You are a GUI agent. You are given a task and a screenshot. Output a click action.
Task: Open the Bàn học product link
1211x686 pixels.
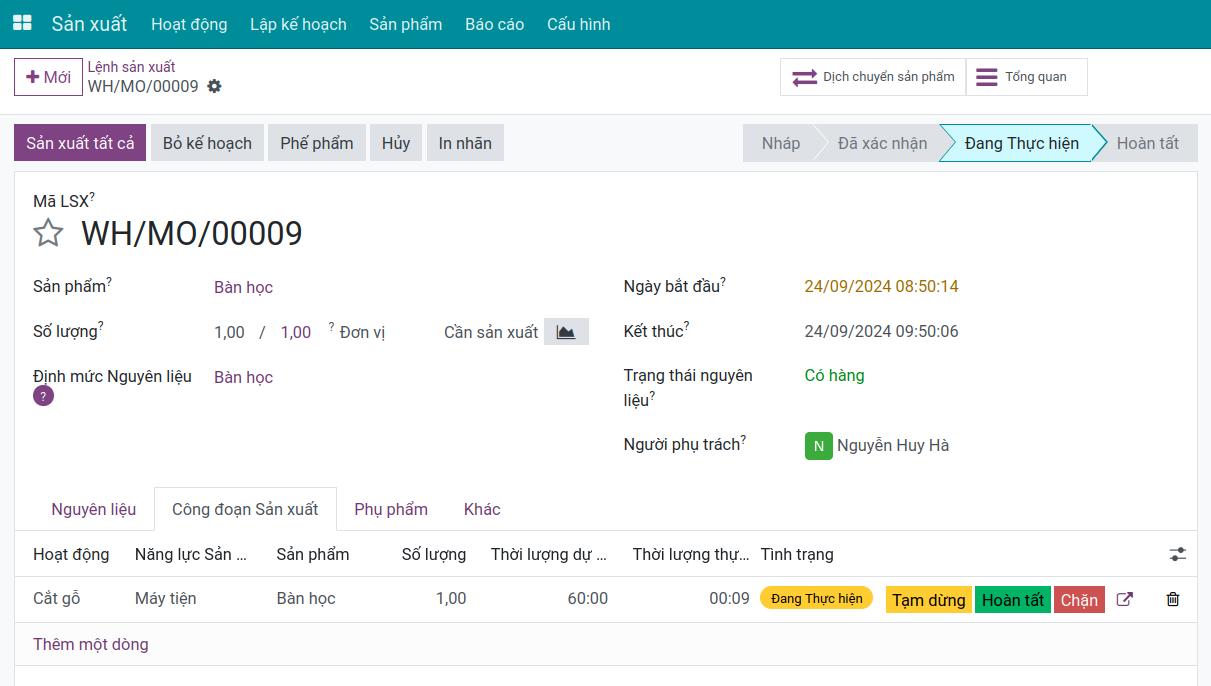243,288
